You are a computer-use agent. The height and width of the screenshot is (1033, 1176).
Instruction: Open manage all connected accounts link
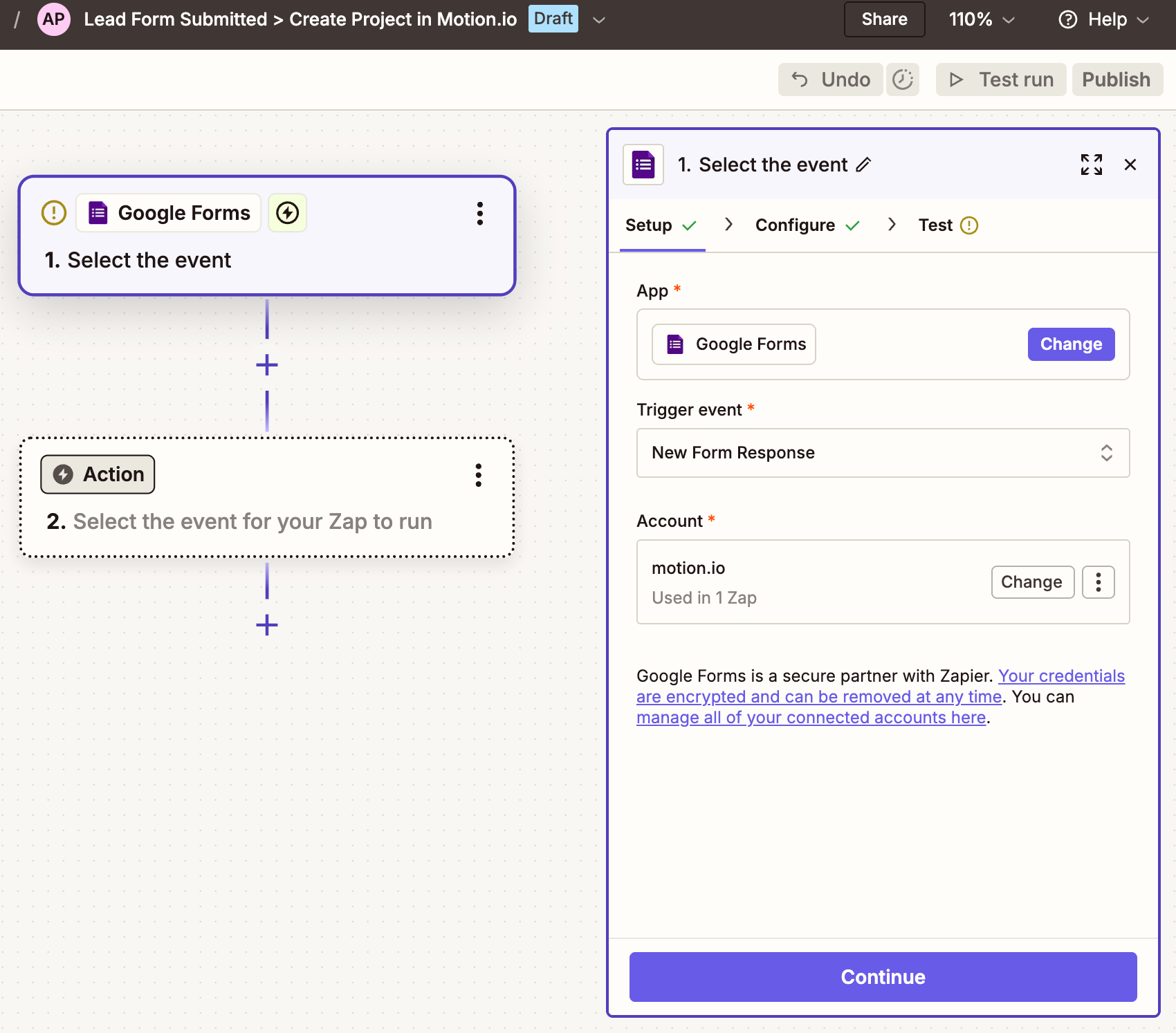pyautogui.click(x=811, y=718)
